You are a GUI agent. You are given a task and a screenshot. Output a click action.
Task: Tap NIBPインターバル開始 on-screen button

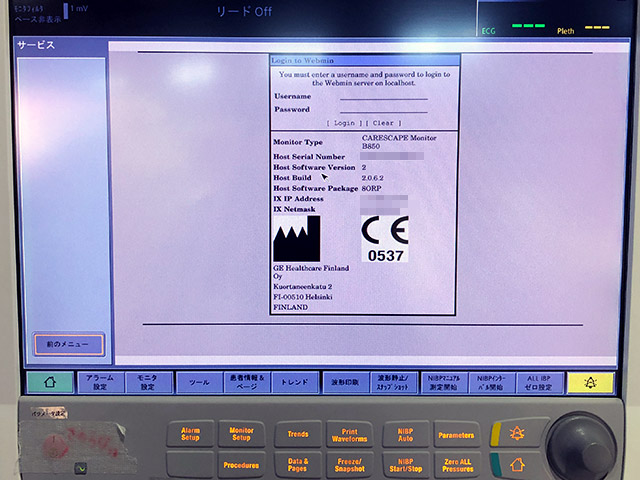492,383
